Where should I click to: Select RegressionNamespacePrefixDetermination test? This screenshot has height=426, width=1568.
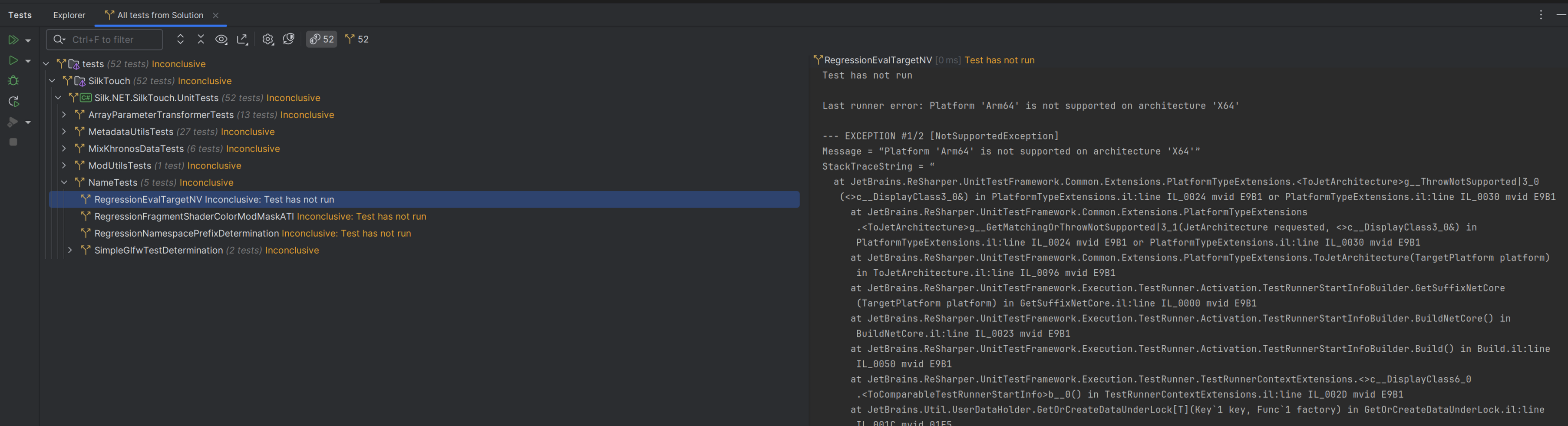pyautogui.click(x=424, y=234)
